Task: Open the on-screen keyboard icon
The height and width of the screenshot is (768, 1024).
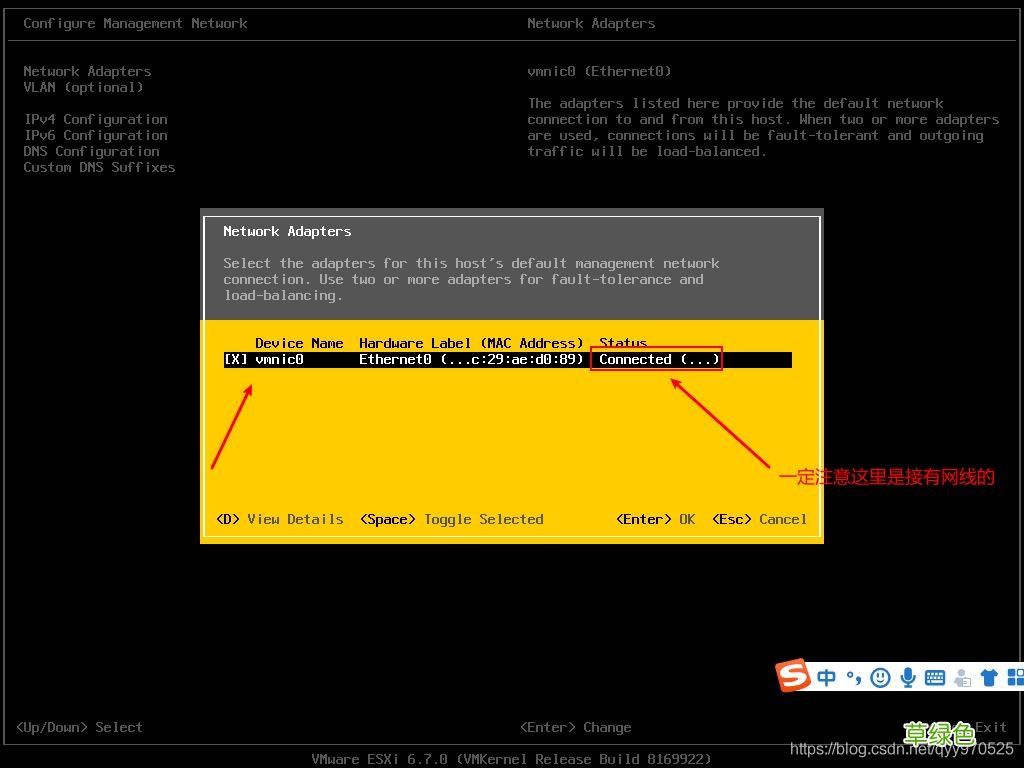Action: tap(935, 677)
